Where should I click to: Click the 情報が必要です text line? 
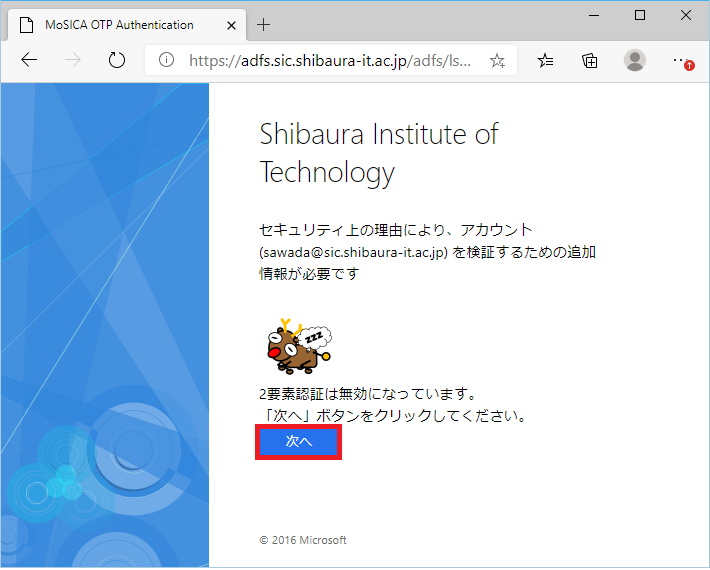309,273
